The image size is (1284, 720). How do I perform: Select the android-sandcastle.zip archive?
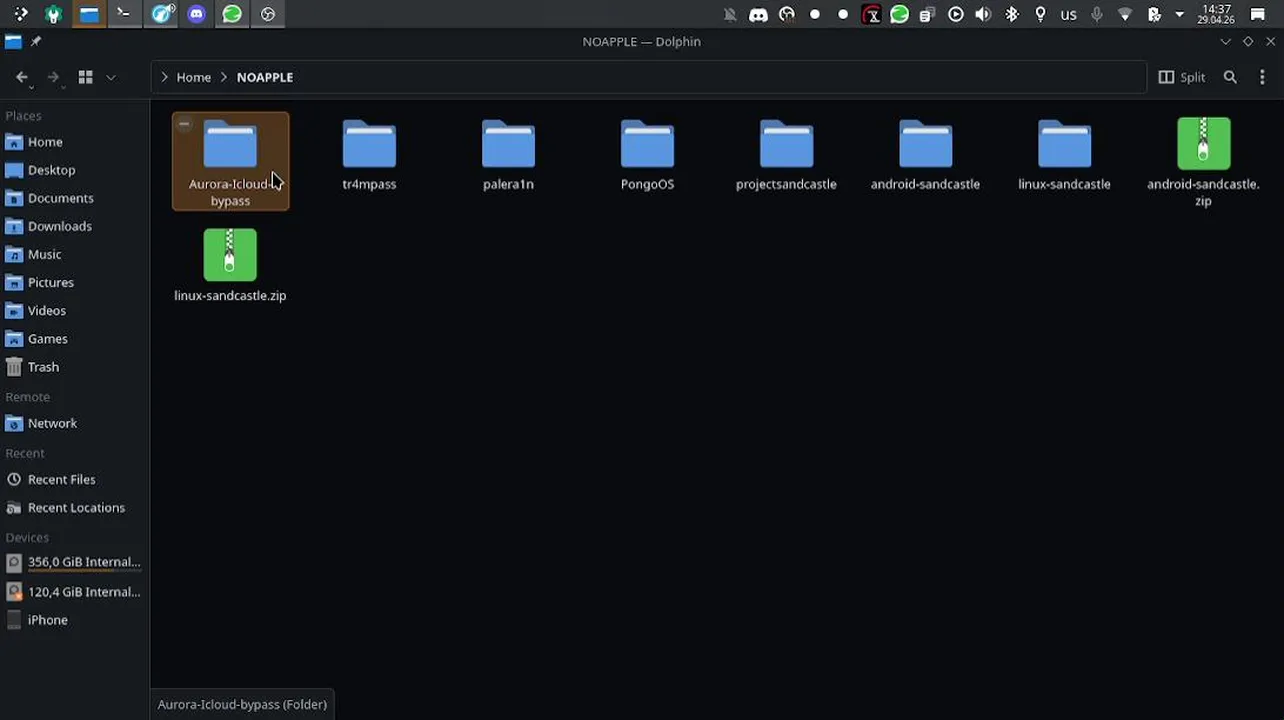[x=1203, y=162]
